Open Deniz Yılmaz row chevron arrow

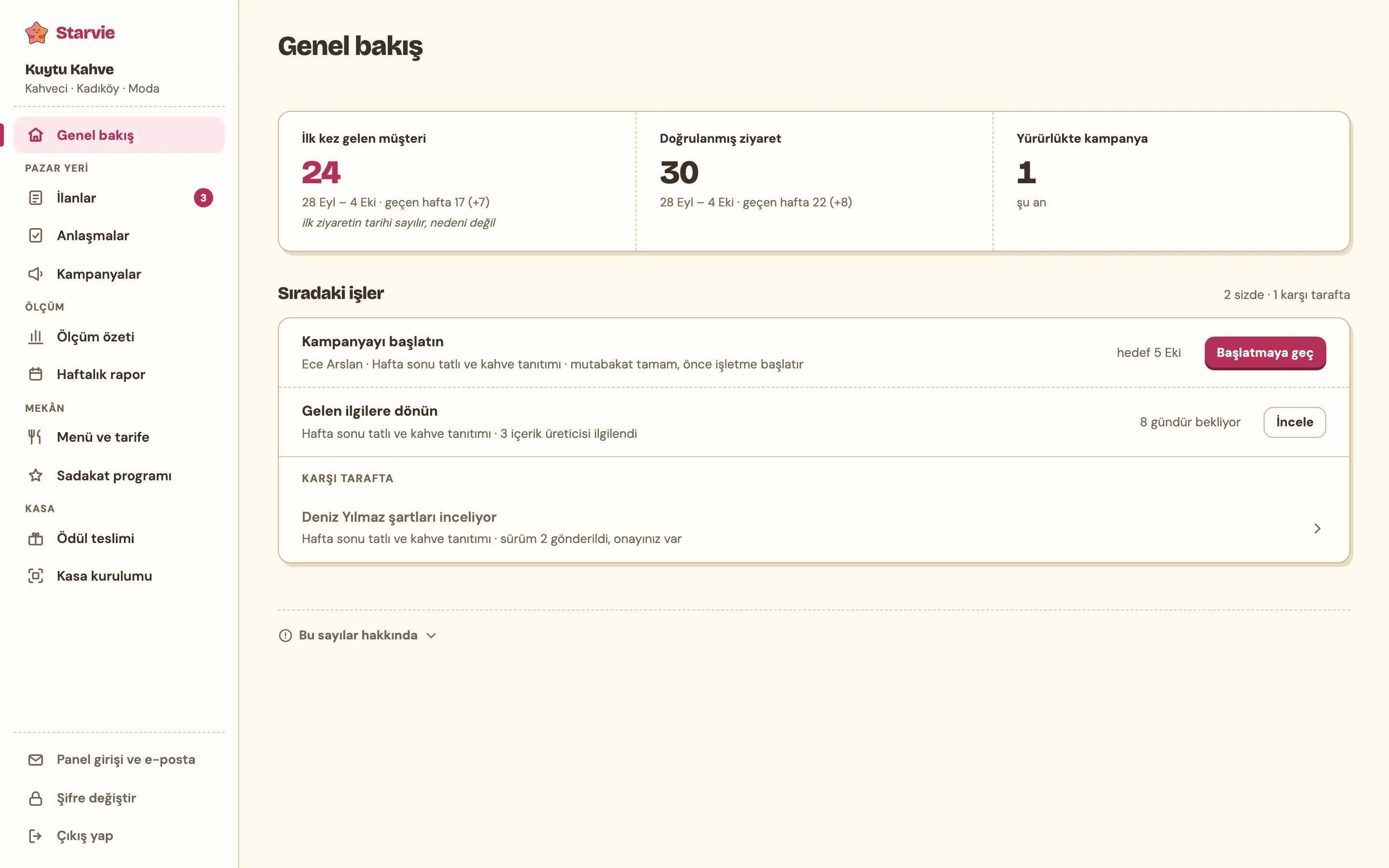(x=1317, y=528)
